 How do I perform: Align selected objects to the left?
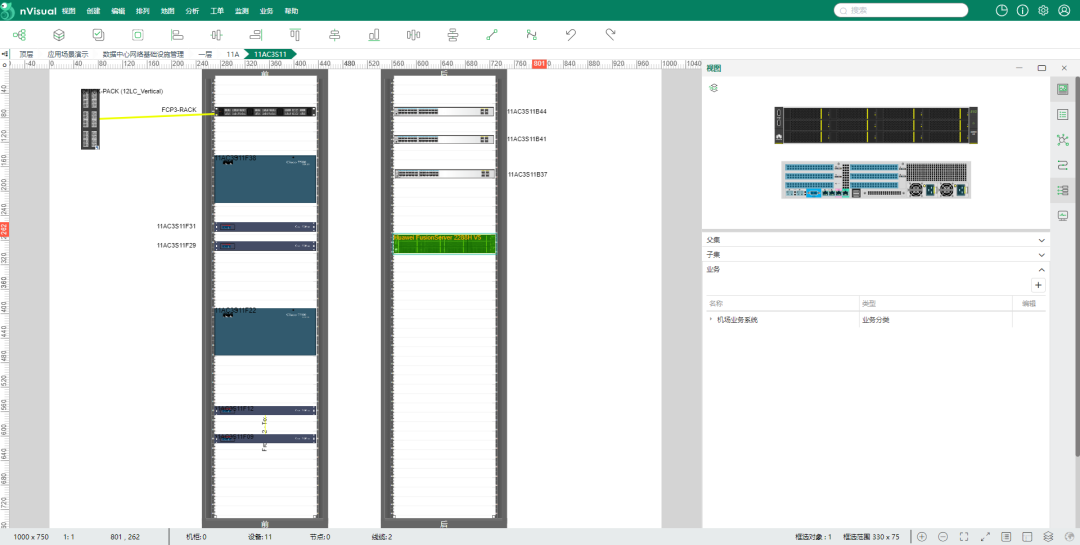(177, 34)
